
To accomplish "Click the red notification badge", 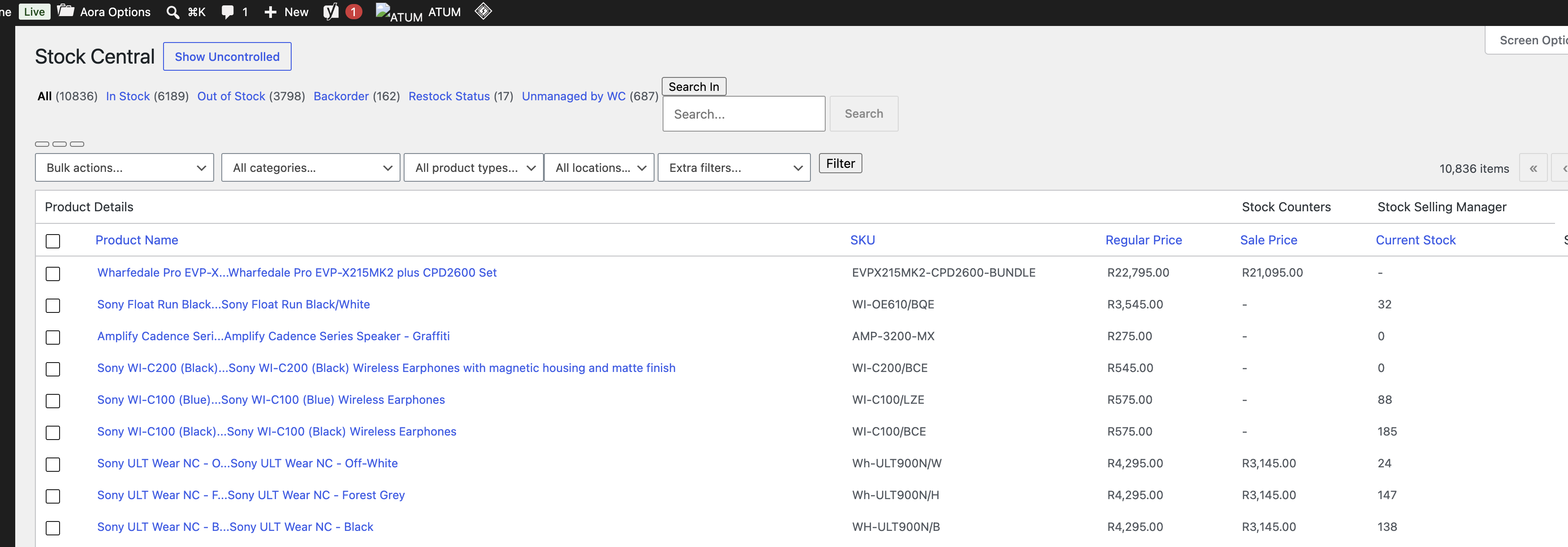I will coord(353,12).
